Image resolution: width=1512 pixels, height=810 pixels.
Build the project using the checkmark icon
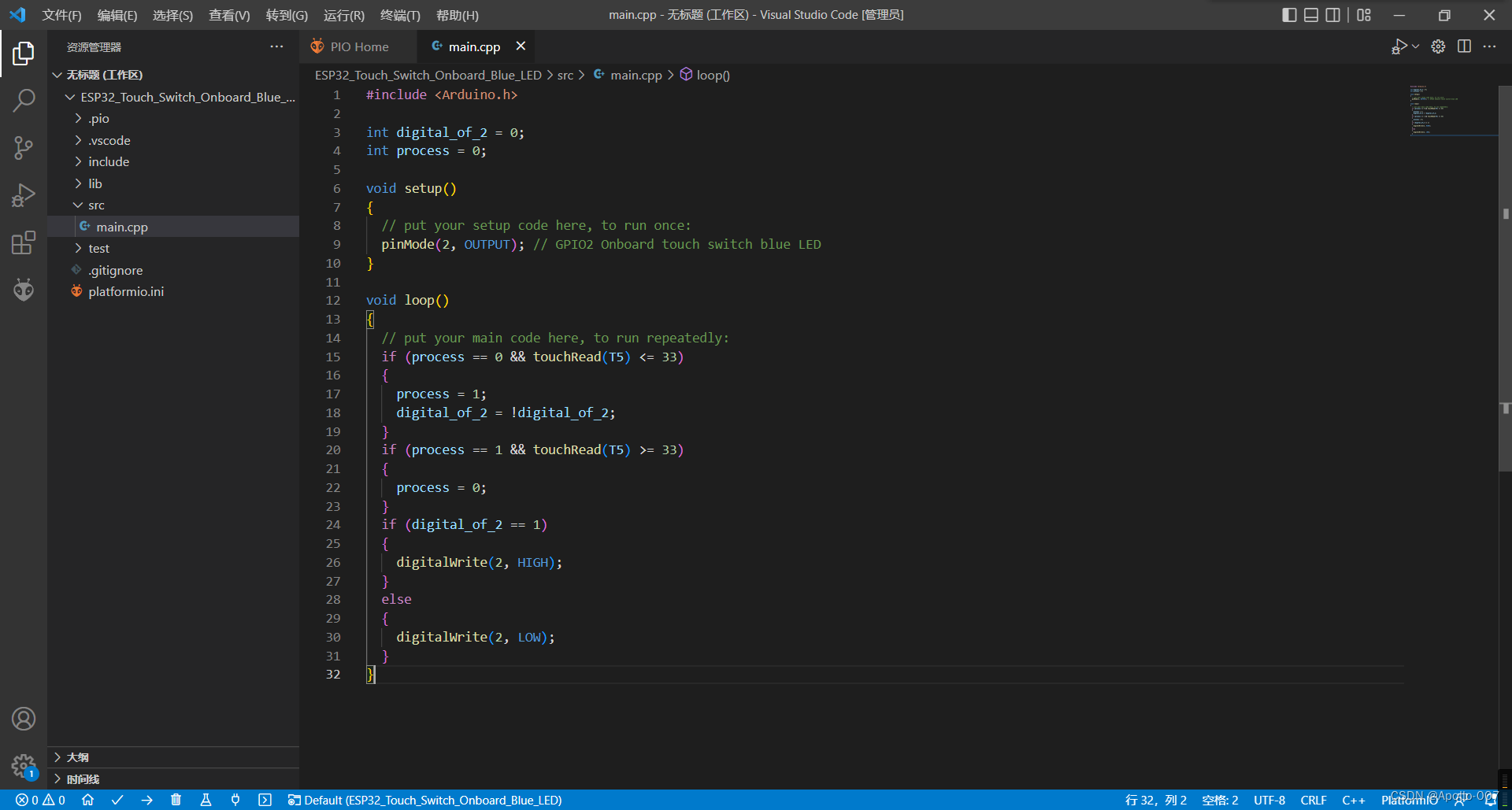(117, 800)
